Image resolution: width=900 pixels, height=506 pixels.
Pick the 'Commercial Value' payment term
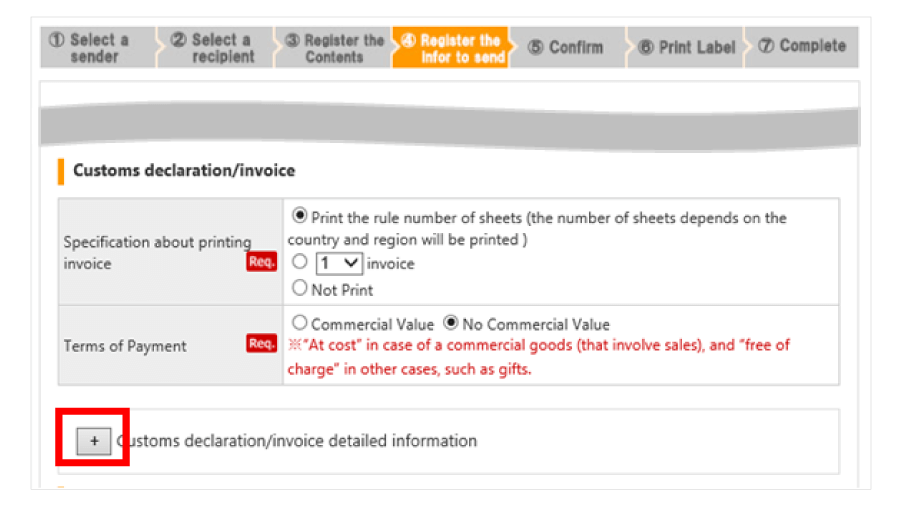click(x=299, y=324)
